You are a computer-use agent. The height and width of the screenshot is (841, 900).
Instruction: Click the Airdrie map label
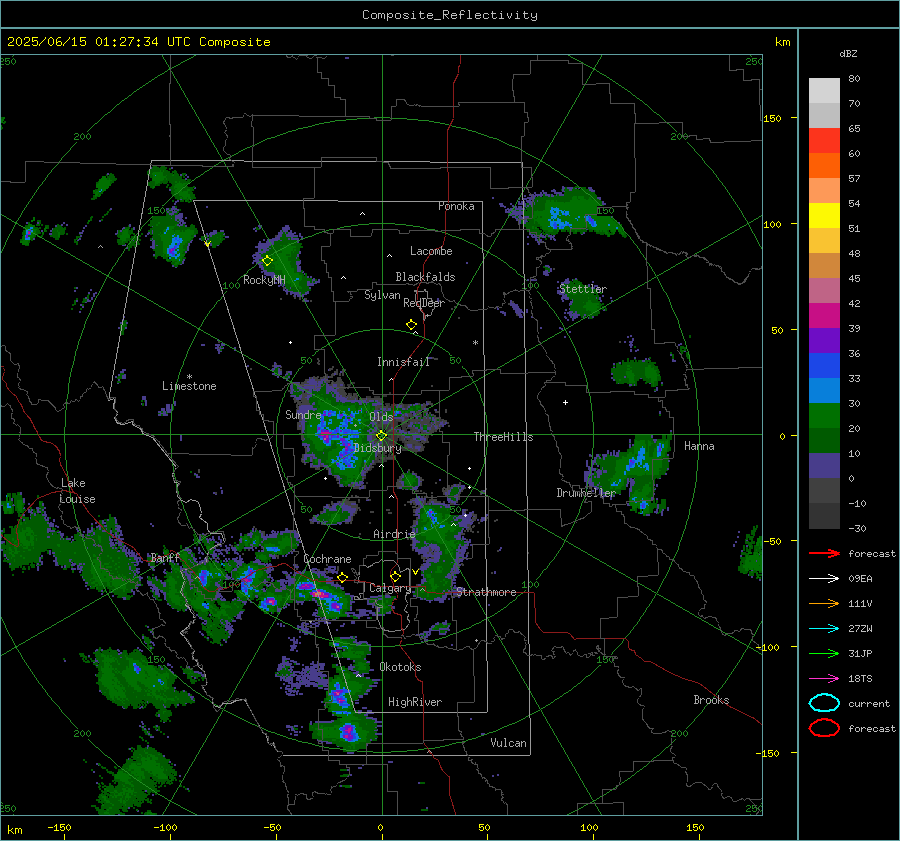(x=394, y=534)
